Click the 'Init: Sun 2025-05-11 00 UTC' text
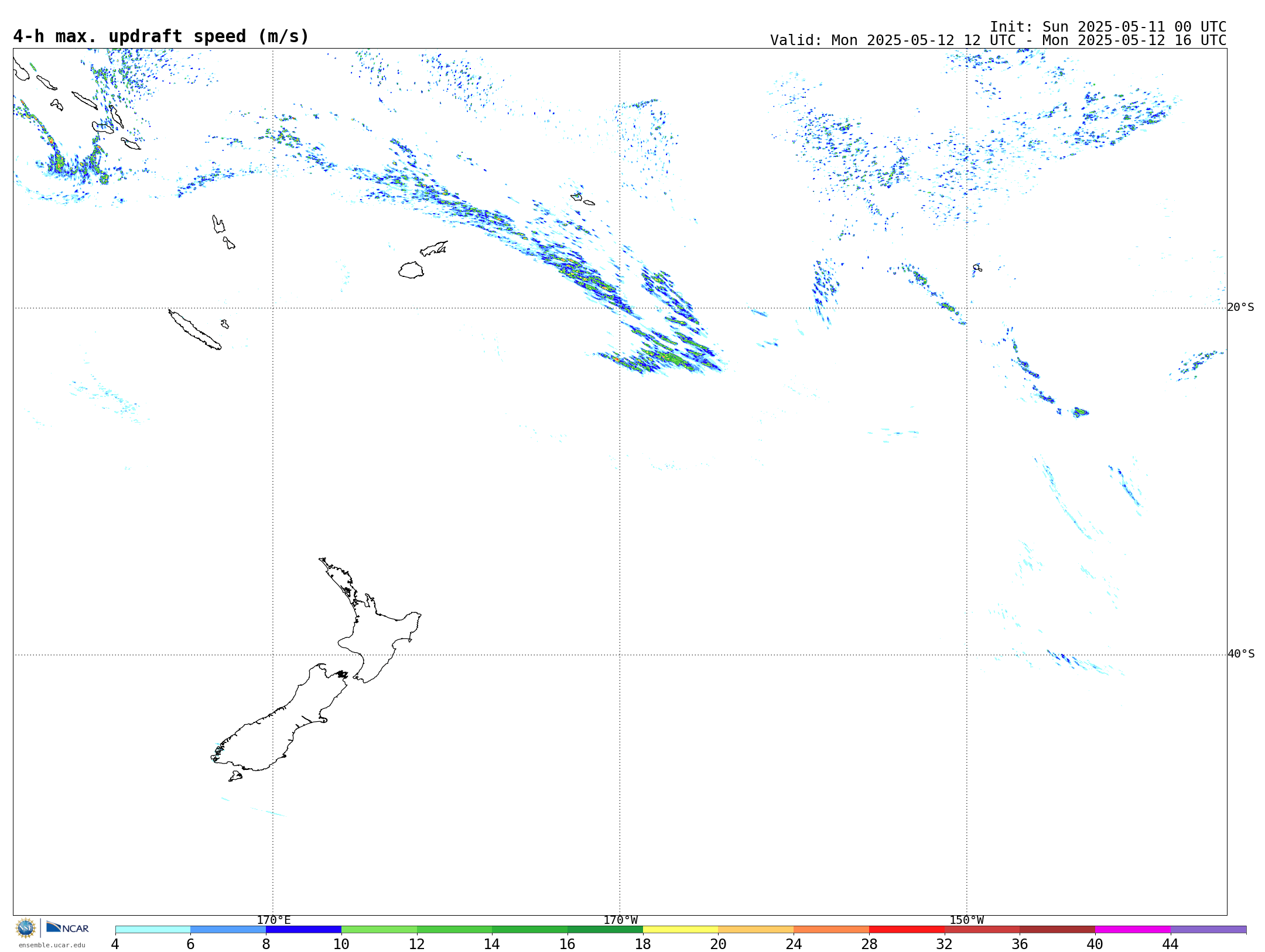The height and width of the screenshot is (952, 1265). pos(1108,27)
